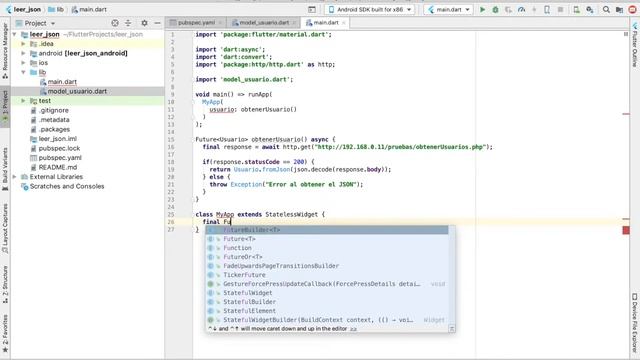This screenshot has height=360, width=640.
Task: Click the completion popup hint link arrows
Action: [x=353, y=329]
